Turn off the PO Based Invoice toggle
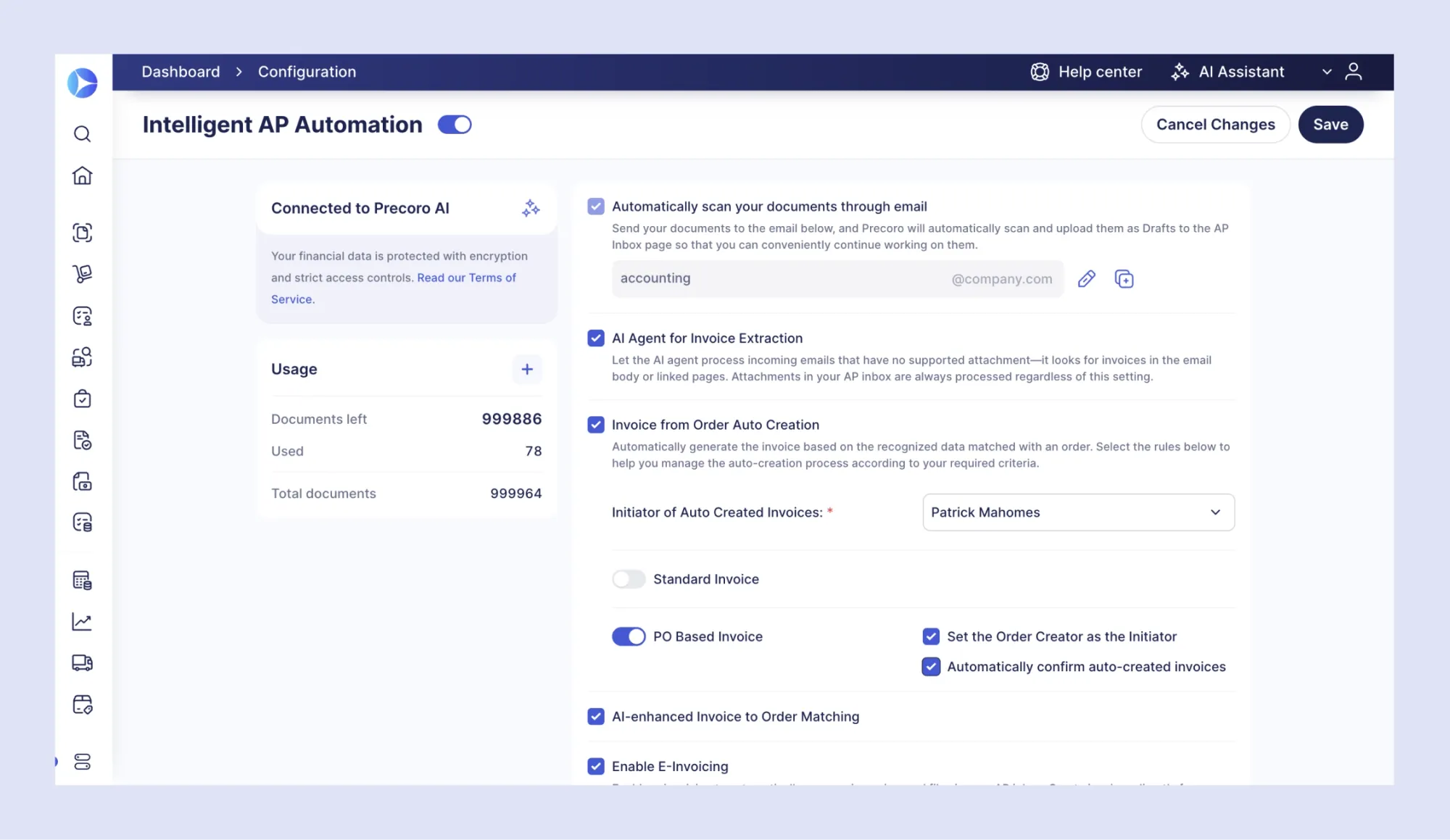 pos(629,636)
